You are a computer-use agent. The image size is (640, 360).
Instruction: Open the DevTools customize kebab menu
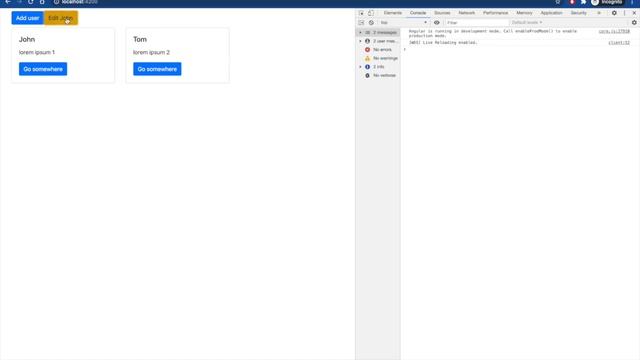point(624,13)
